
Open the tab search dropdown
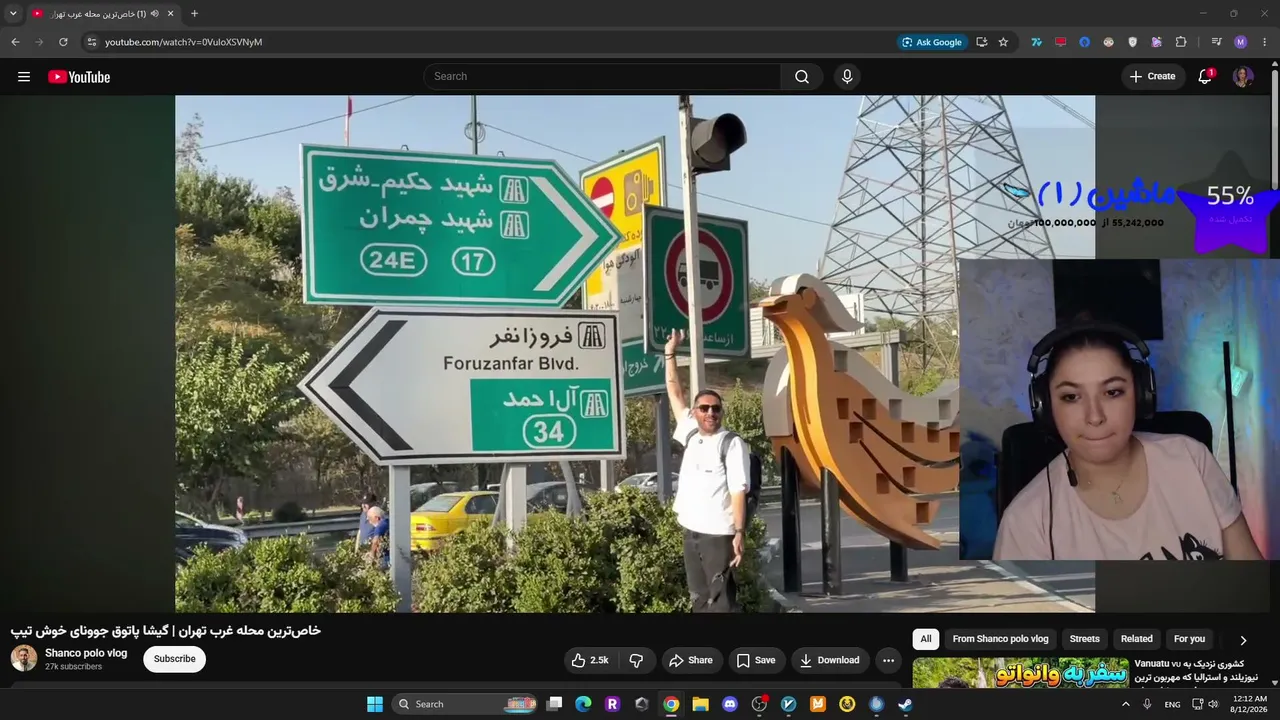pos(13,14)
